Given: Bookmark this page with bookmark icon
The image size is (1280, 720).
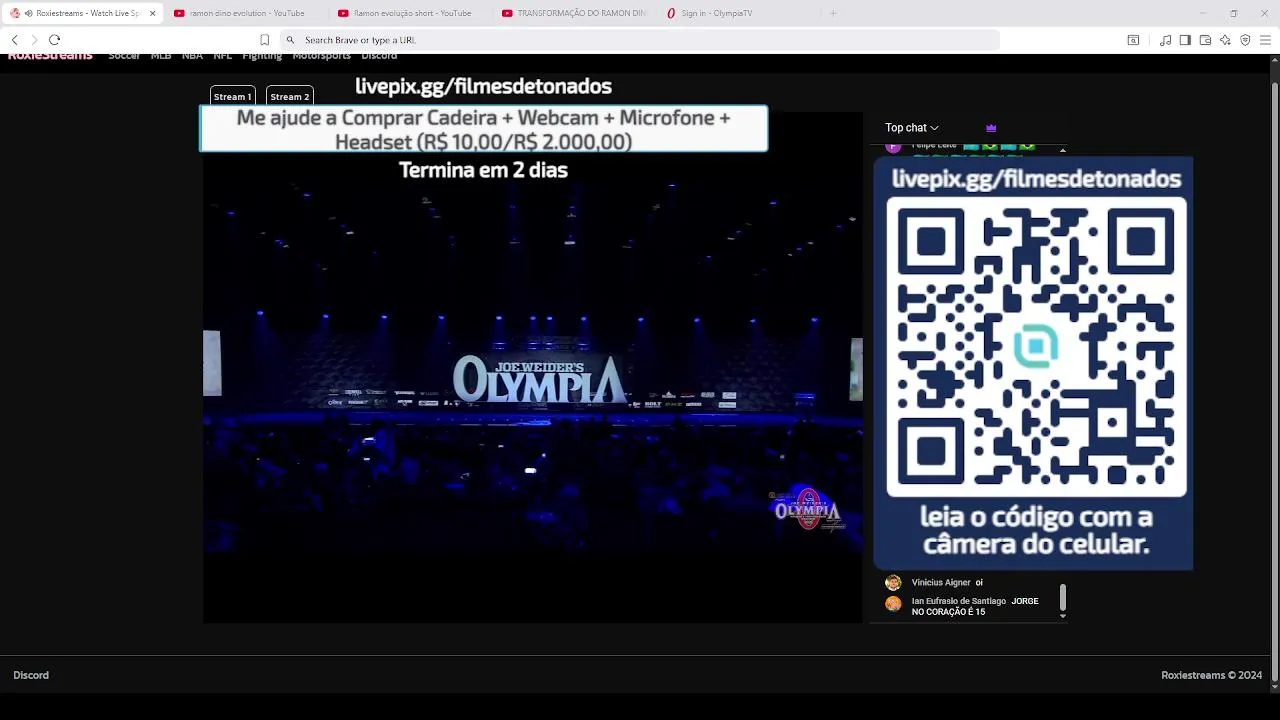Looking at the screenshot, I should (x=264, y=40).
